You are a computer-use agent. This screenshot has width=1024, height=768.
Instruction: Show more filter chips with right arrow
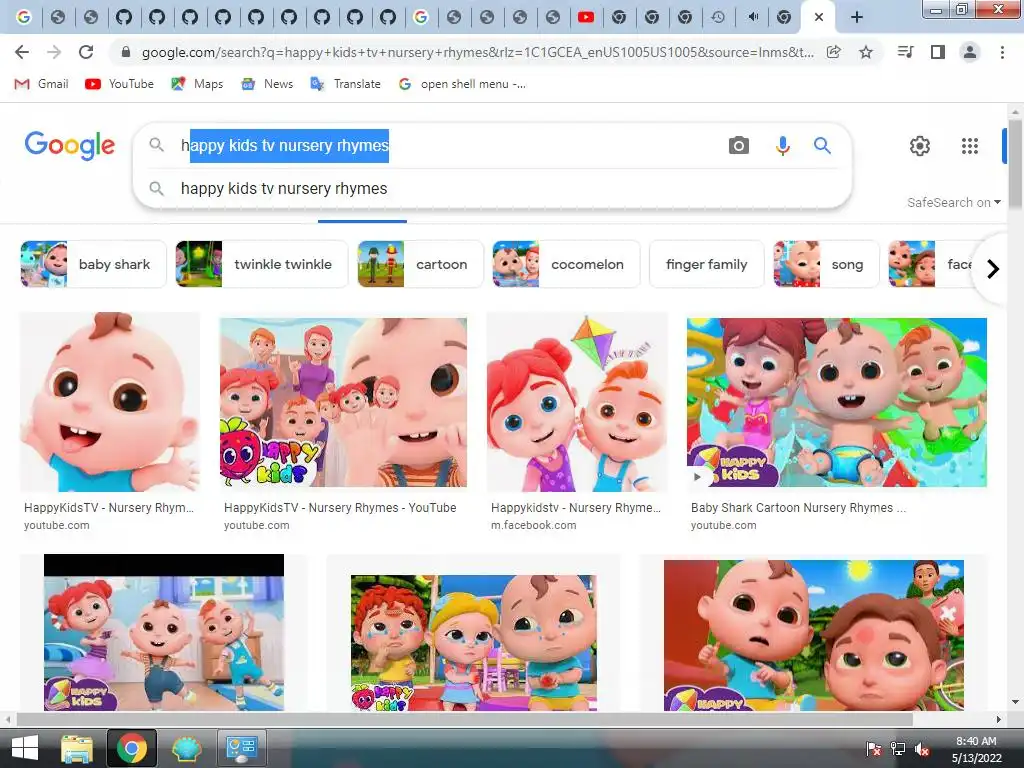pyautogui.click(x=993, y=268)
